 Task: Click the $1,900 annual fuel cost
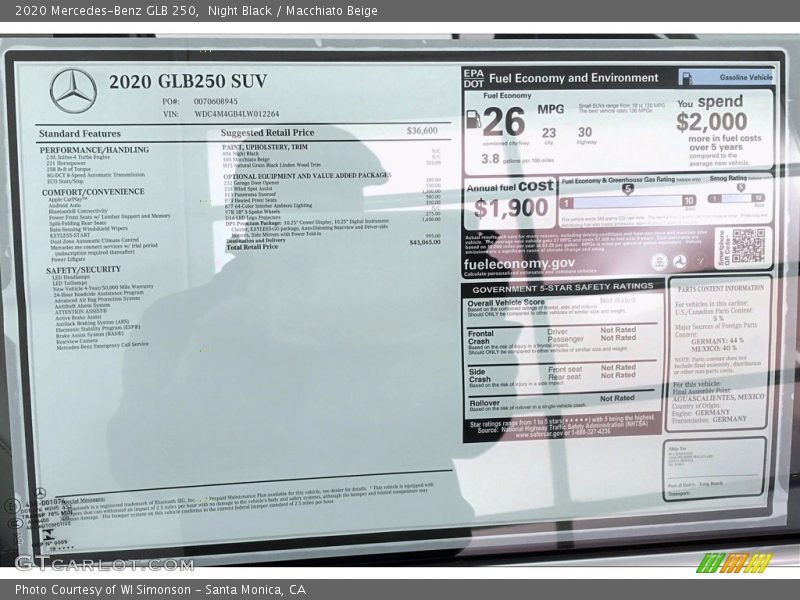tap(511, 208)
